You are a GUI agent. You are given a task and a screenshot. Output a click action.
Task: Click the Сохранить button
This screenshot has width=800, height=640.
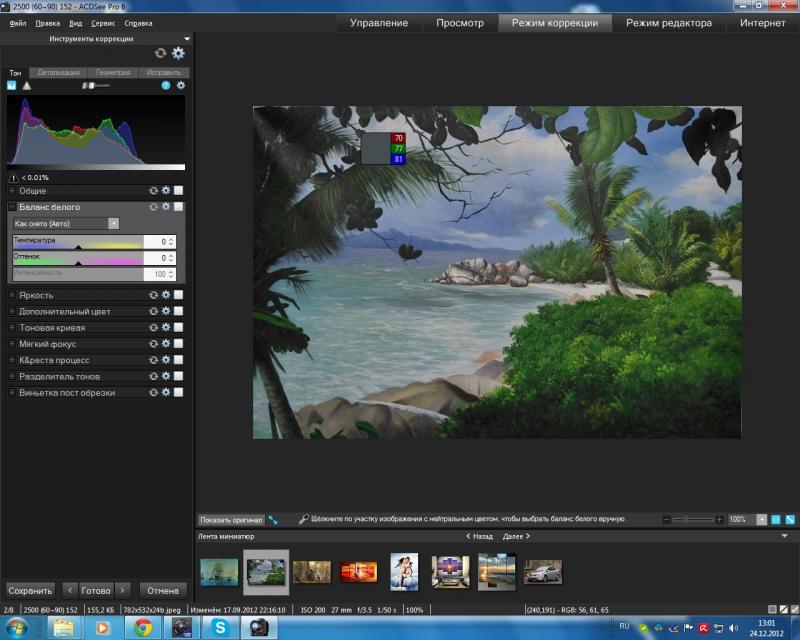pyautogui.click(x=30, y=590)
